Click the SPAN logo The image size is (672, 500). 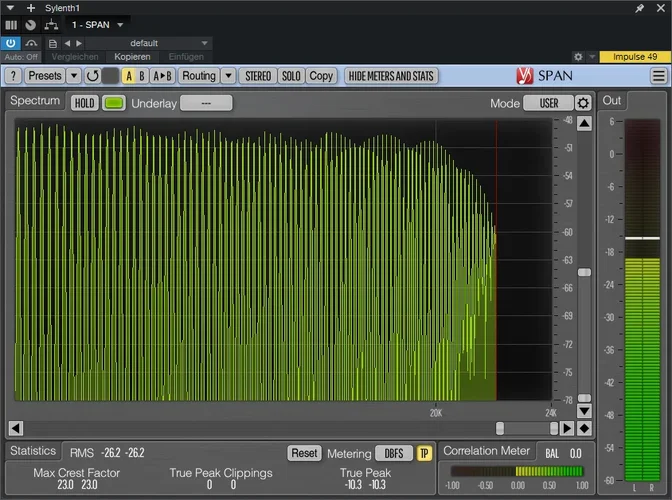click(544, 76)
